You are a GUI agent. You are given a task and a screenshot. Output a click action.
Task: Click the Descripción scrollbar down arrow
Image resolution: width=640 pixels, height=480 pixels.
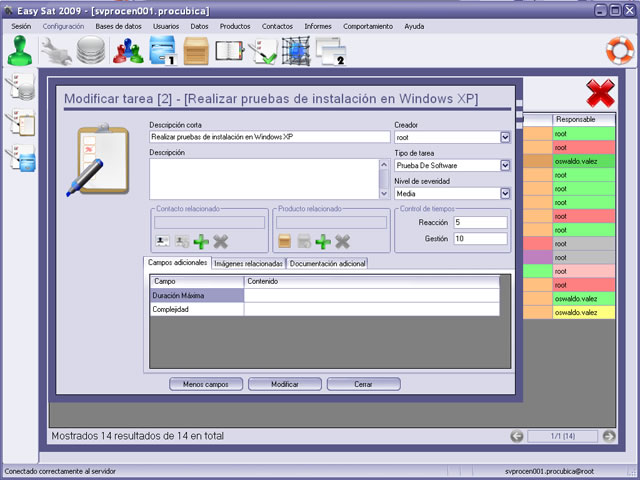point(384,193)
